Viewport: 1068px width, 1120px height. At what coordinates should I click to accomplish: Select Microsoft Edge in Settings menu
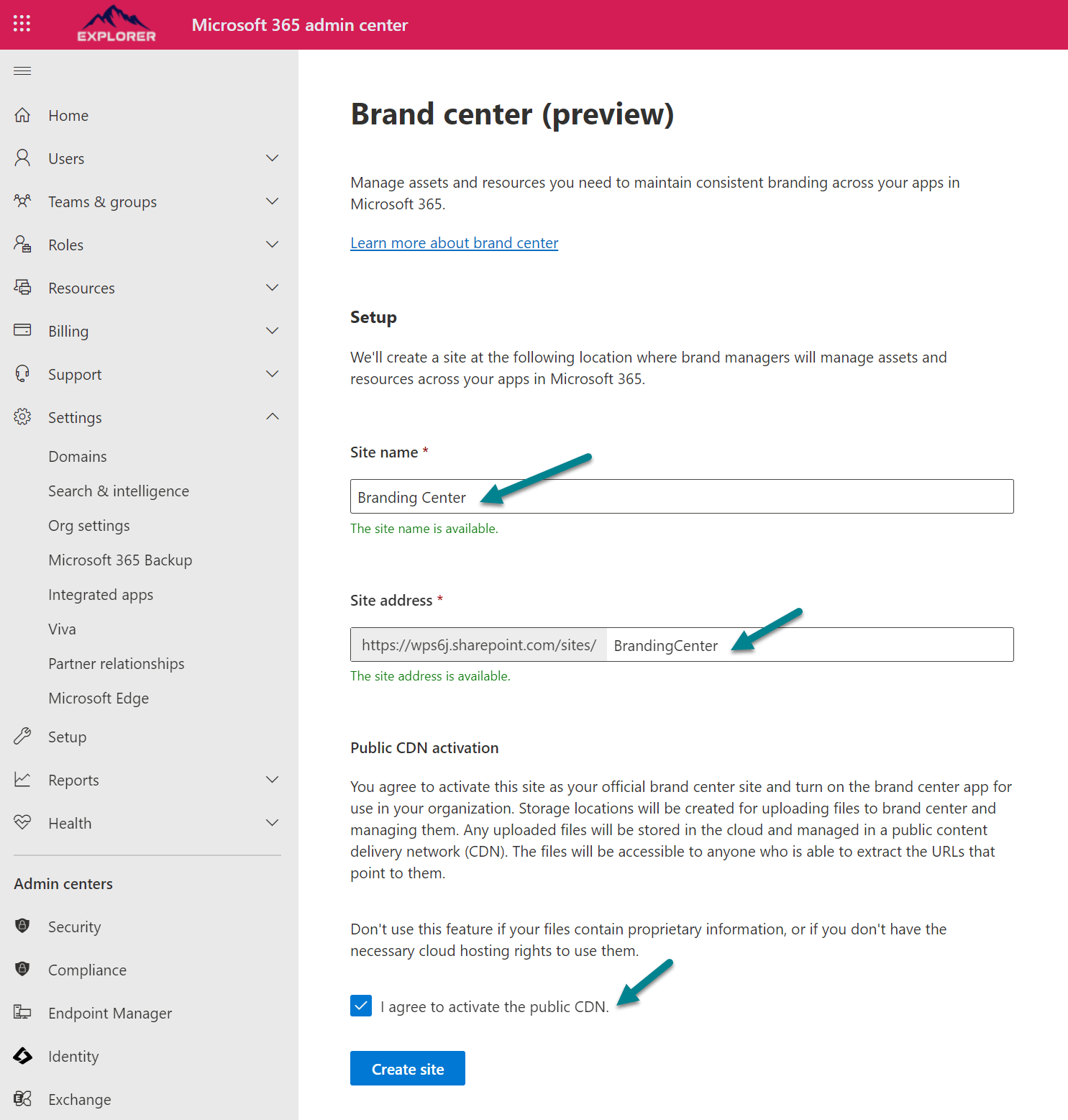(99, 698)
